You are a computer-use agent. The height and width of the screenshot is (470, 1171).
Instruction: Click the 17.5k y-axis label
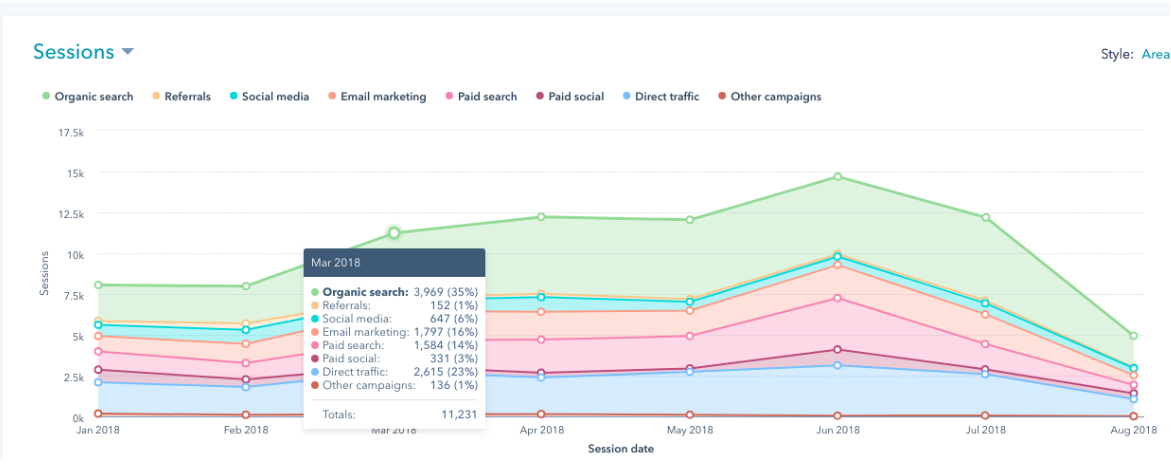coord(69,132)
